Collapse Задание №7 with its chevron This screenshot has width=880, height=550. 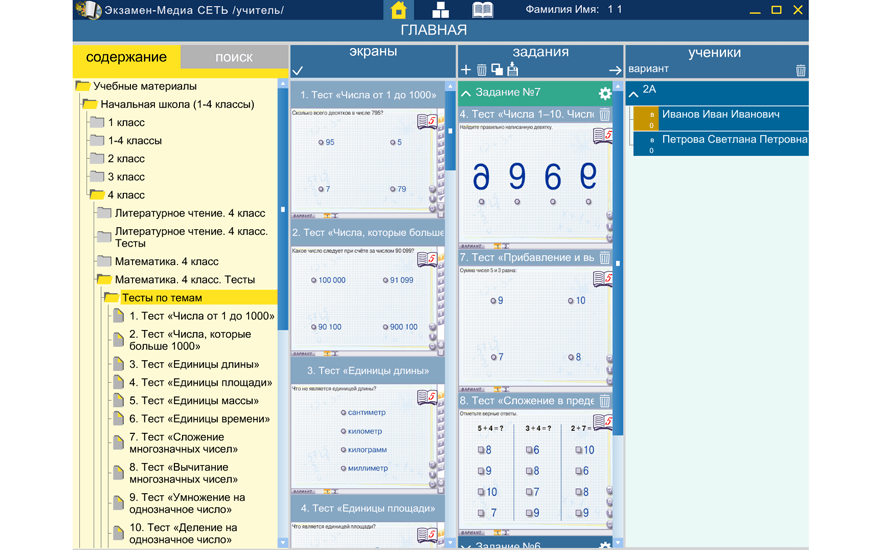466,93
